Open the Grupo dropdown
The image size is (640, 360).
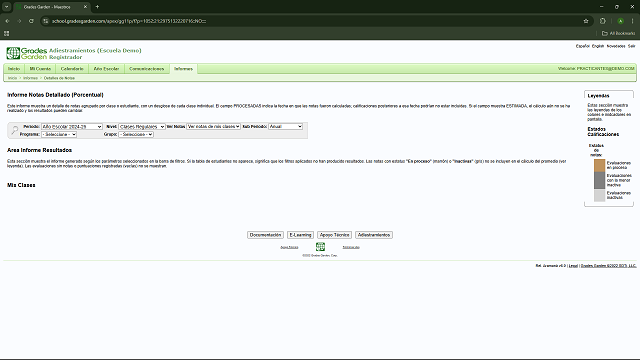coord(136,134)
